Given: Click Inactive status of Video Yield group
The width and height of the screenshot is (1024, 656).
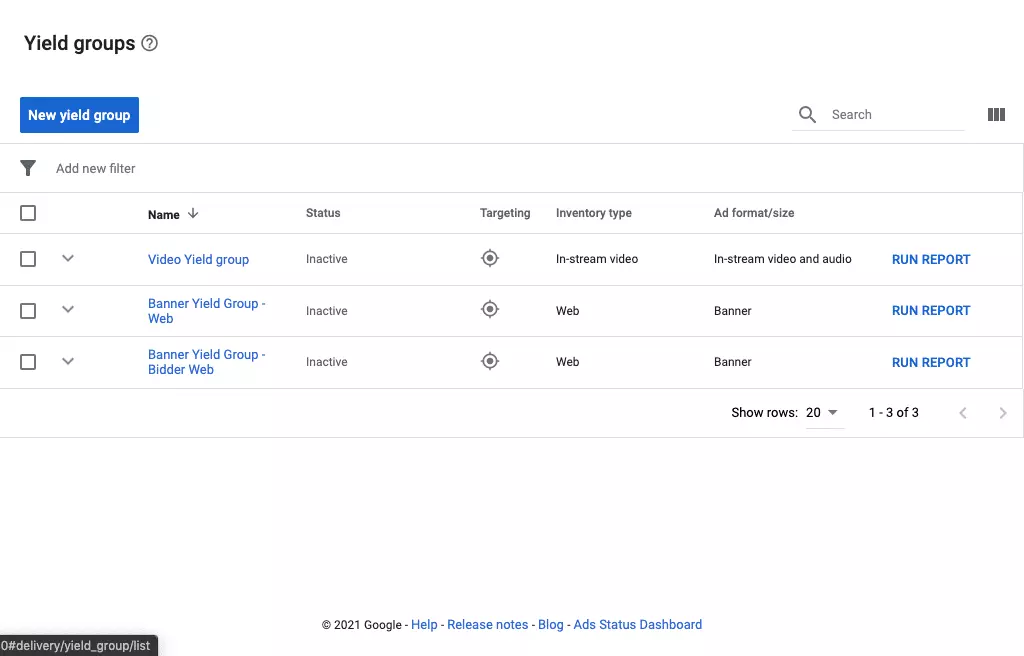Looking at the screenshot, I should tap(327, 259).
